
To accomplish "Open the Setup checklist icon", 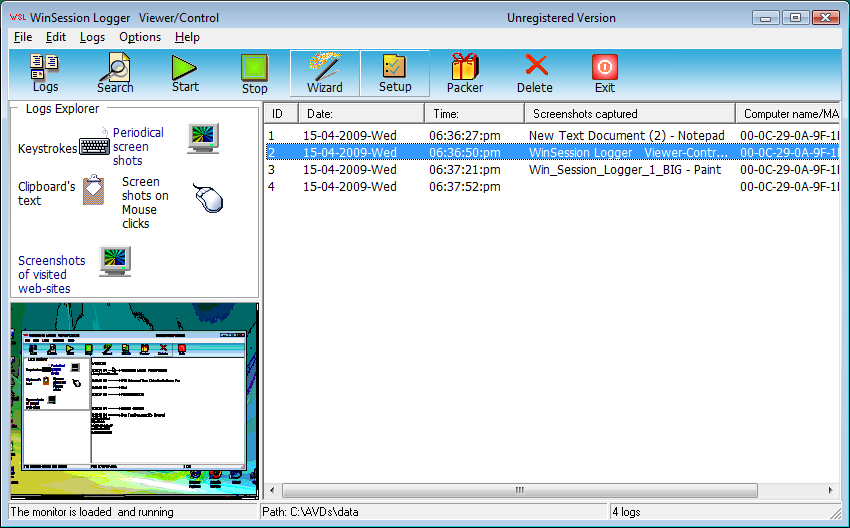I will click(x=395, y=68).
